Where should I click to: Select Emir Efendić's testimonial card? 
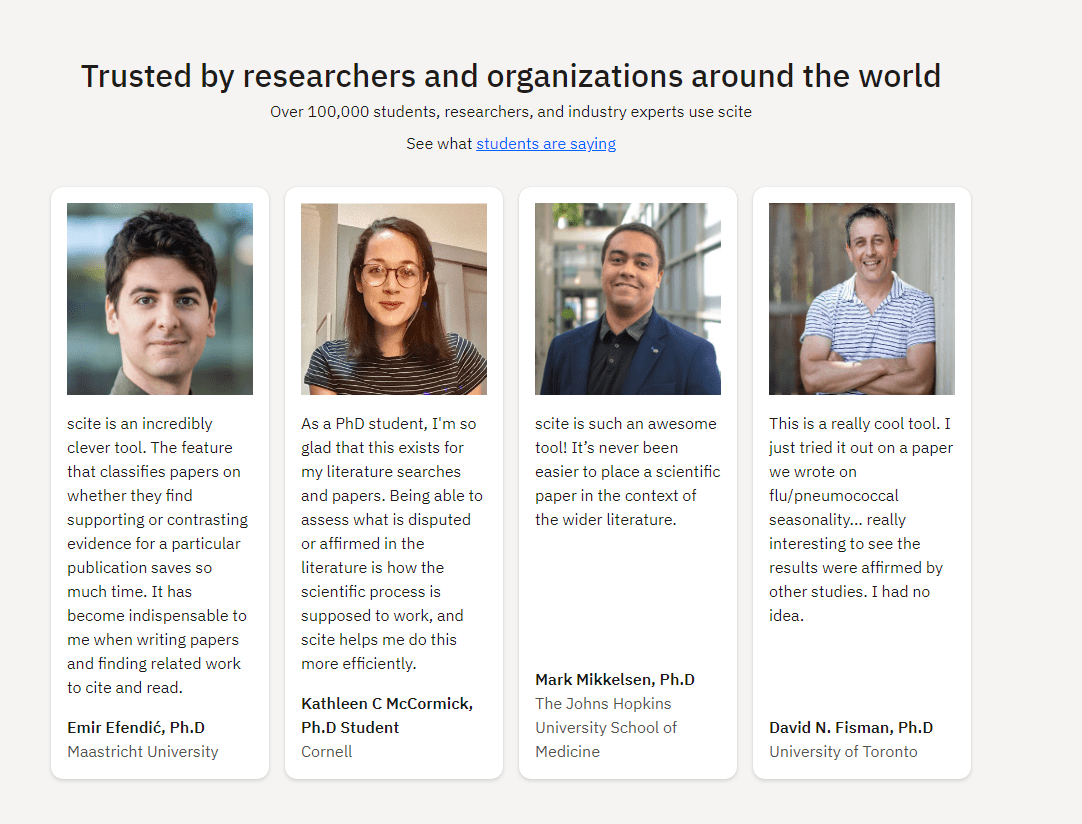[x=159, y=480]
